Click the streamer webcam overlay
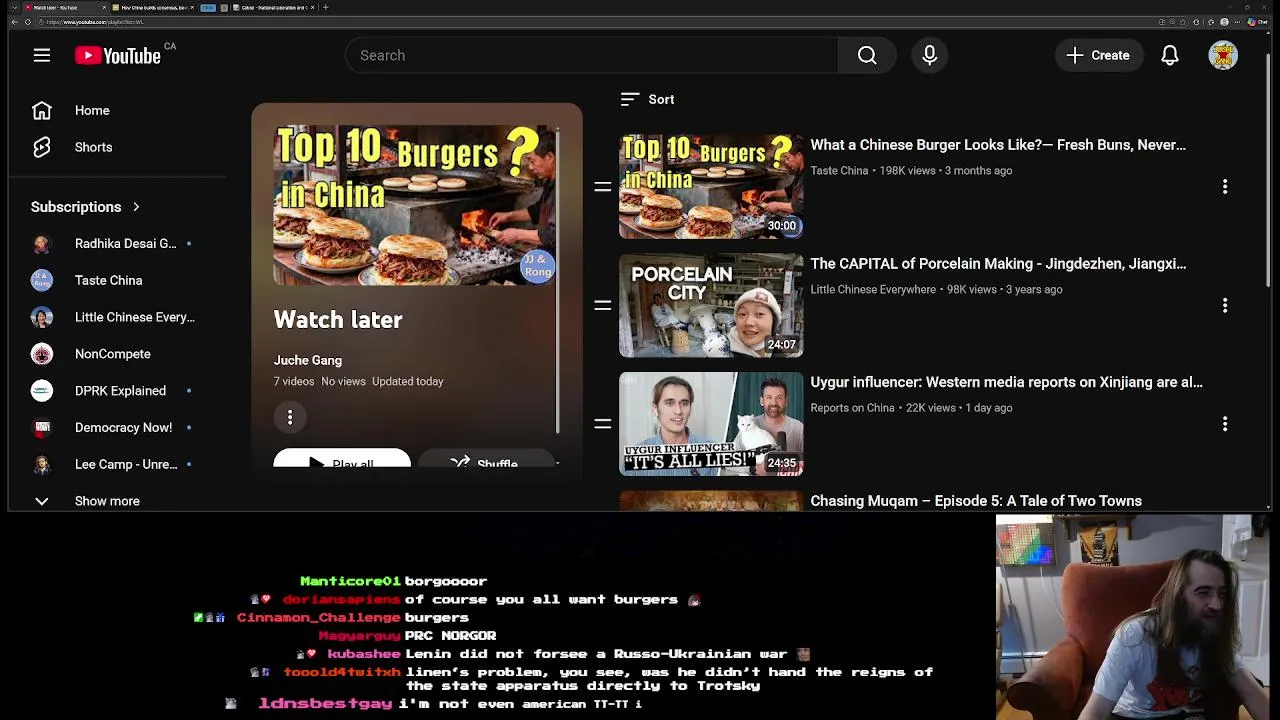 (1133, 617)
